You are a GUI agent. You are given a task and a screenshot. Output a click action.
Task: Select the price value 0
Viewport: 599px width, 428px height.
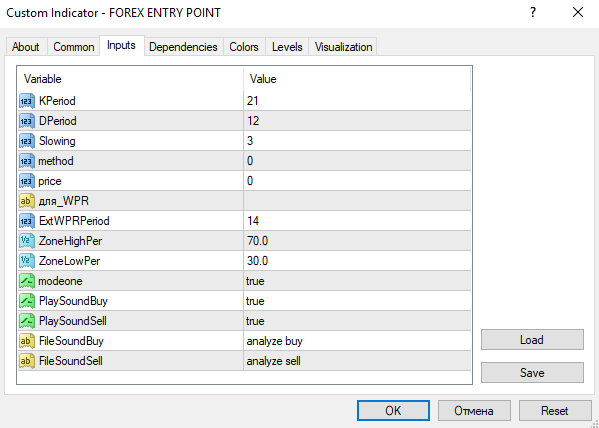click(357, 181)
